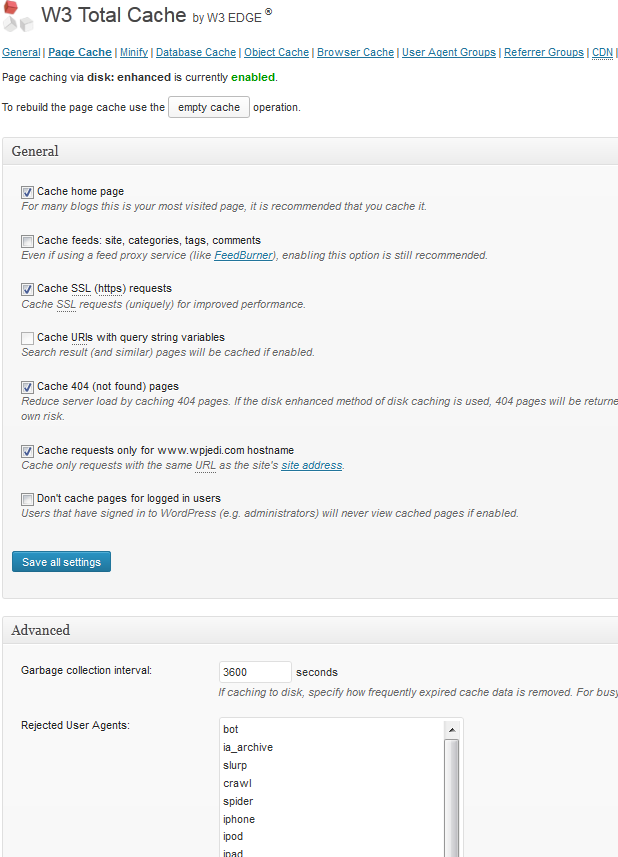Click 'spider' in Rejected User Agents list

click(238, 801)
